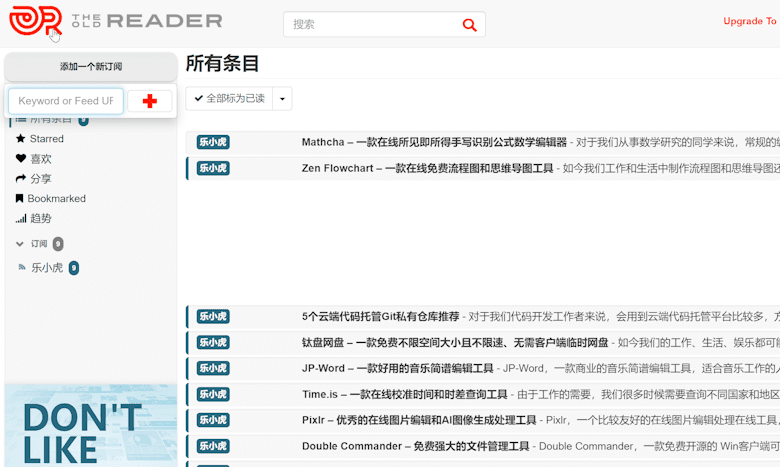Click the 乐小虎 tag on JP-Word row
Image resolution: width=780 pixels, height=467 pixels.
tap(213, 368)
